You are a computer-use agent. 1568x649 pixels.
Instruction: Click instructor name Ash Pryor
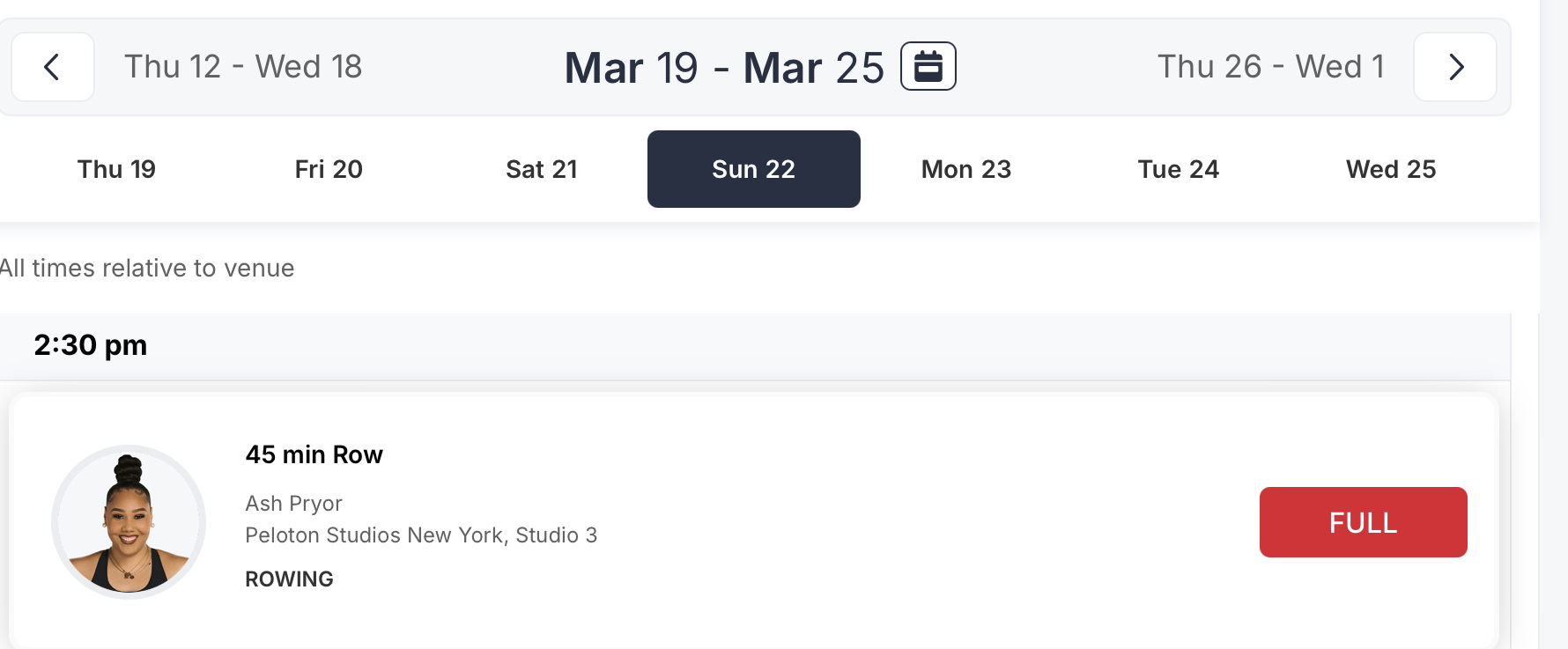[293, 504]
